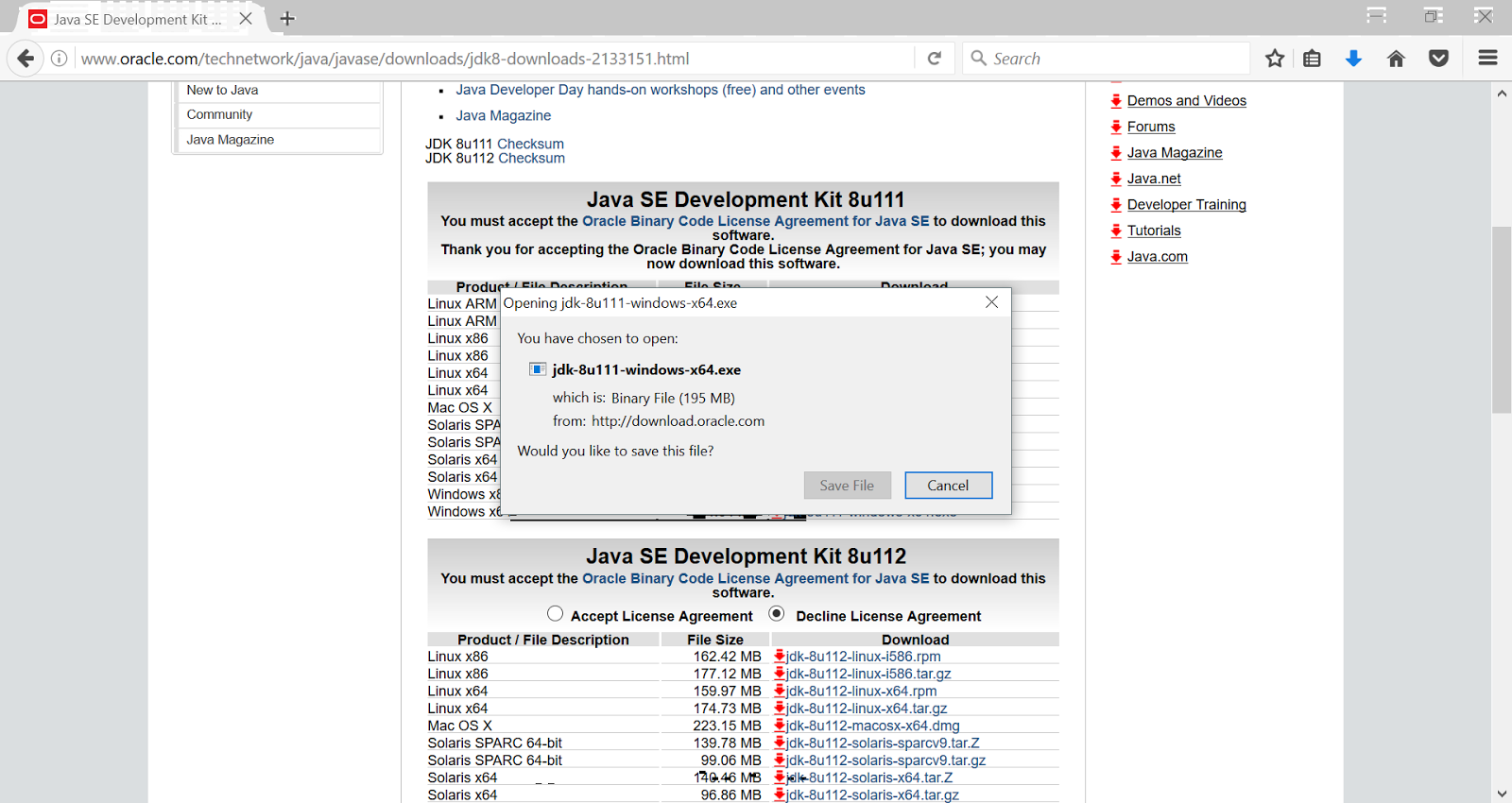Open 8u112 Oracle Binary Code License link
The height and width of the screenshot is (803, 1512).
(755, 578)
